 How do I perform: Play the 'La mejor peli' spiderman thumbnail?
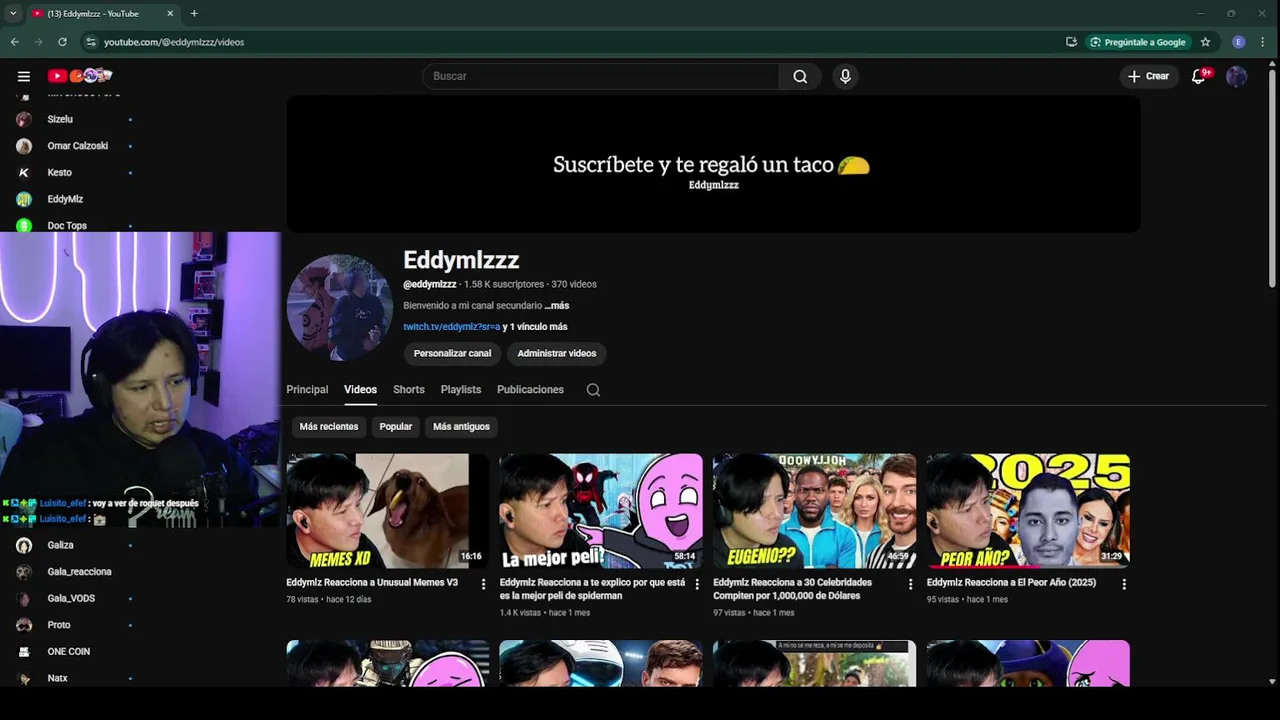[601, 511]
